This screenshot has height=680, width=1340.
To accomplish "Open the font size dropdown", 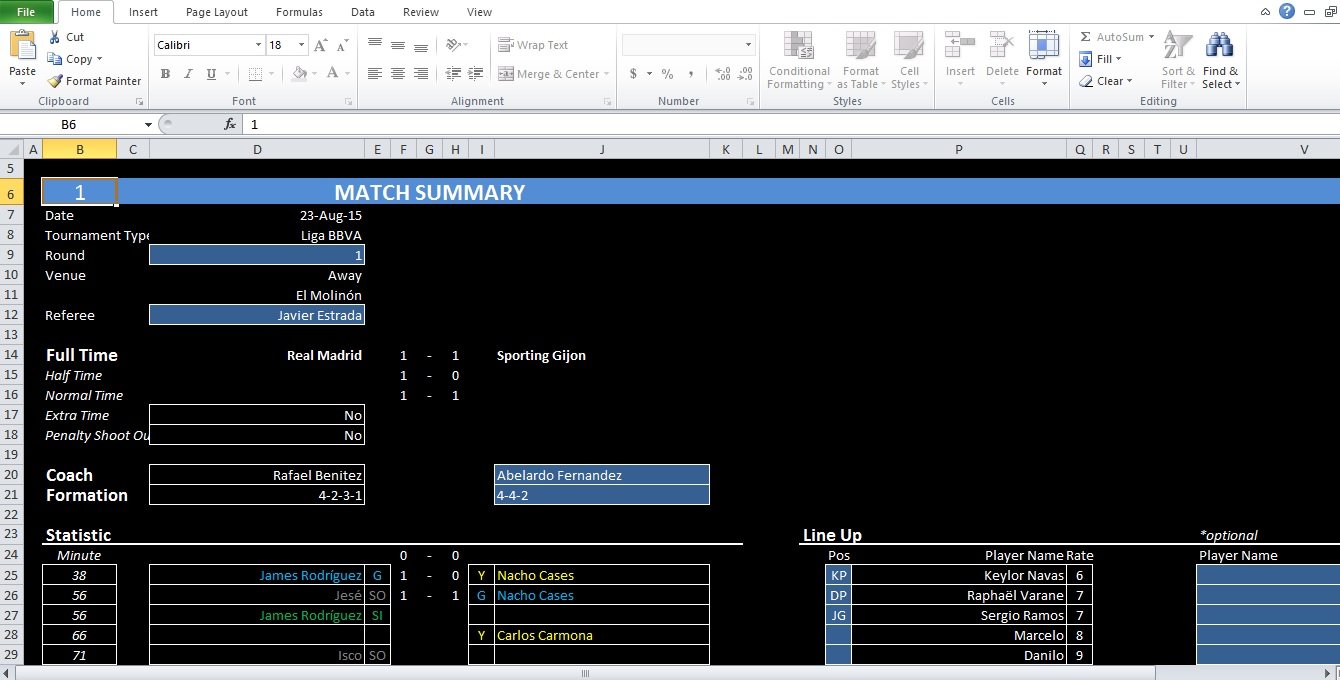I will (301, 45).
